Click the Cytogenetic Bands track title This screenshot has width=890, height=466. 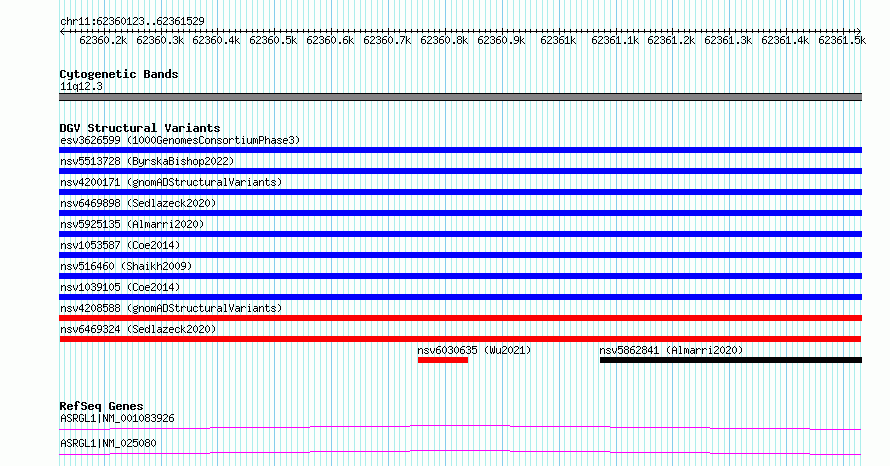119,74
